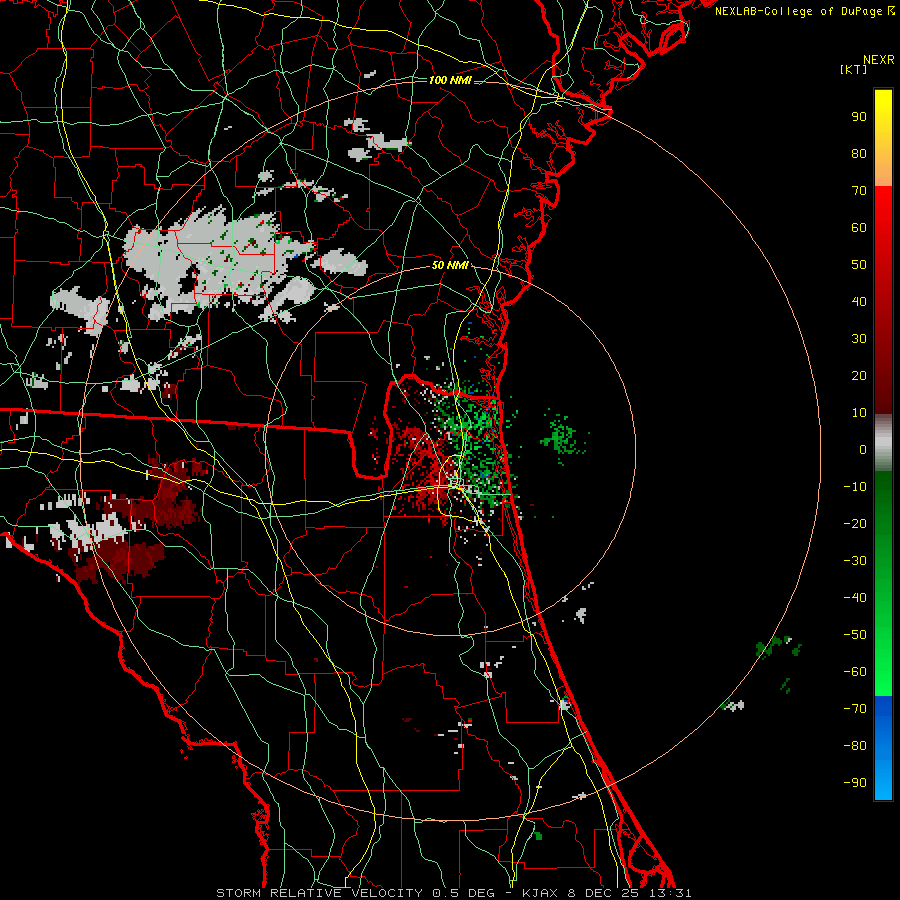Screen dimensions: 900x900
Task: Select the NEXR label above the scale
Action: click(x=878, y=60)
